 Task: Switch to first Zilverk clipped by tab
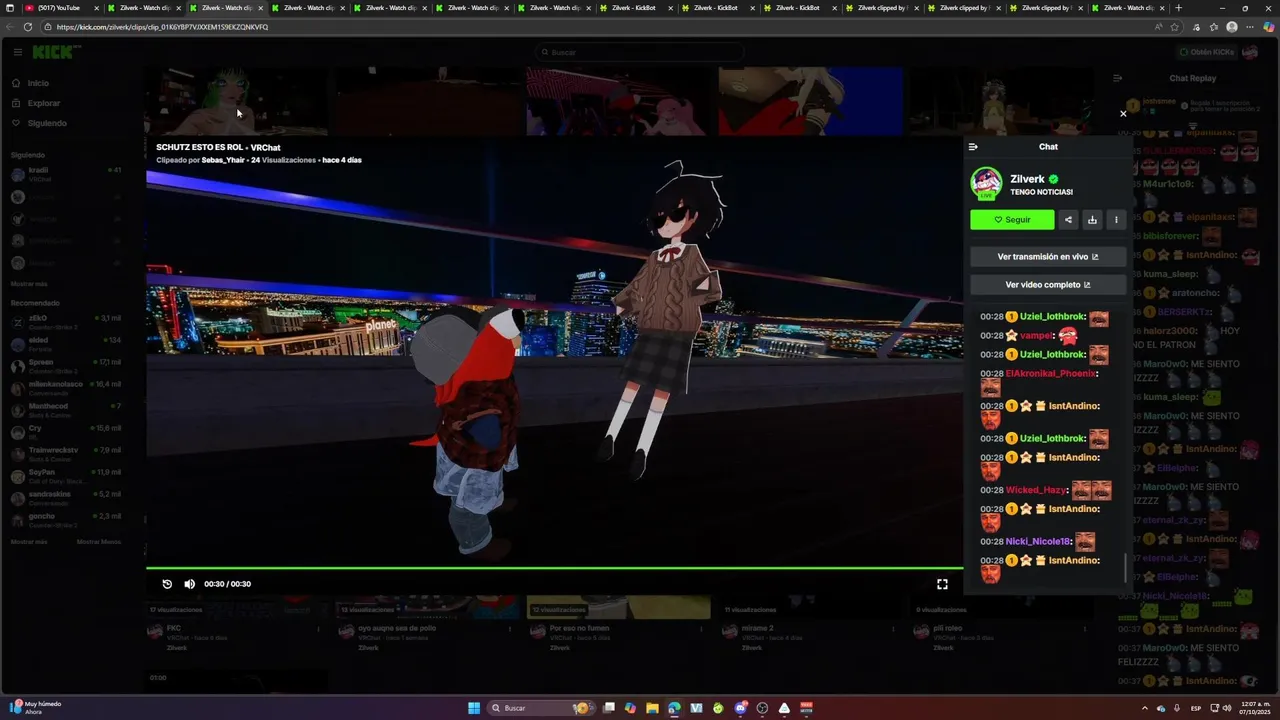pyautogui.click(x=879, y=8)
